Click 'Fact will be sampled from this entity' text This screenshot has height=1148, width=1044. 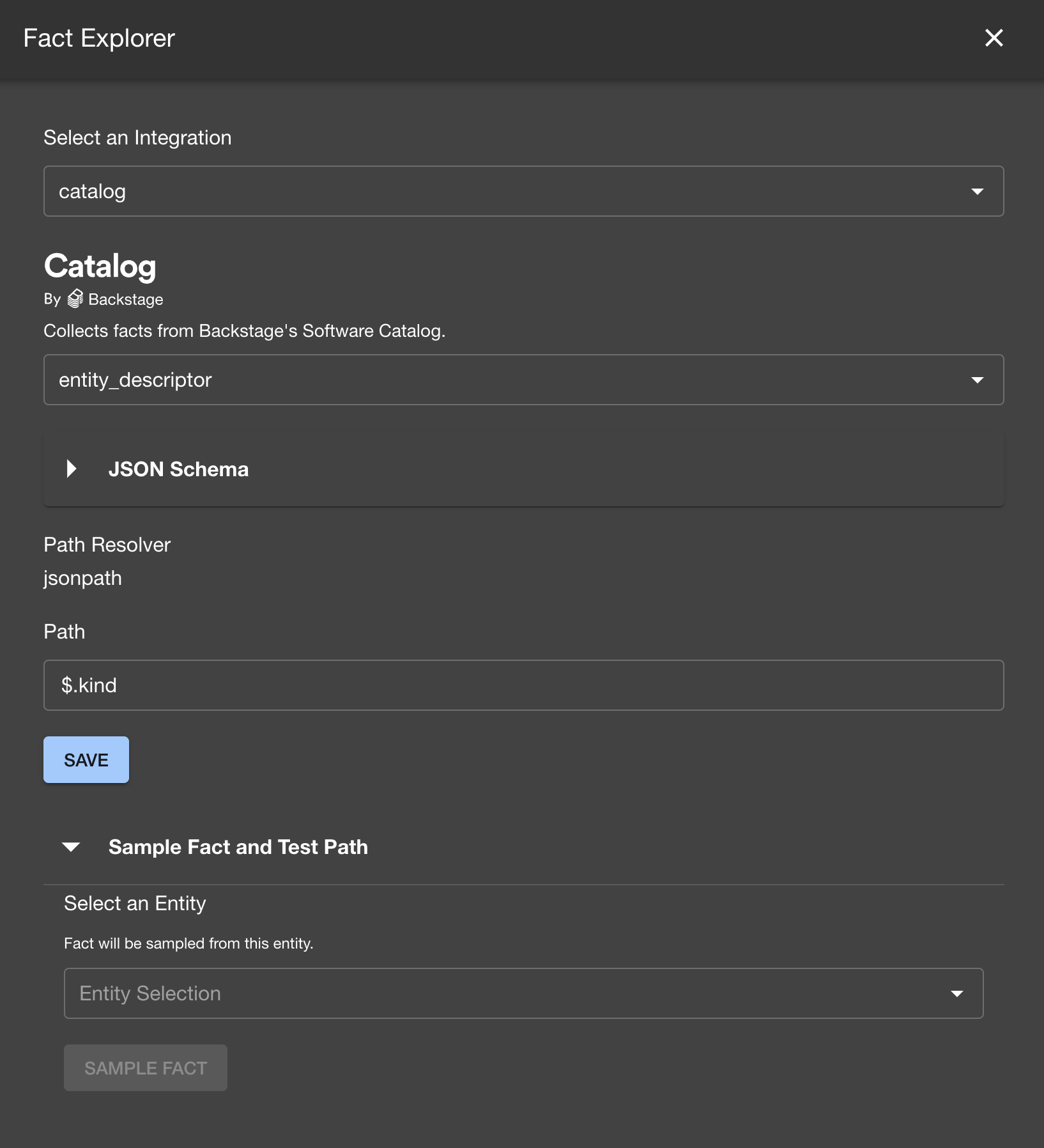[188, 943]
